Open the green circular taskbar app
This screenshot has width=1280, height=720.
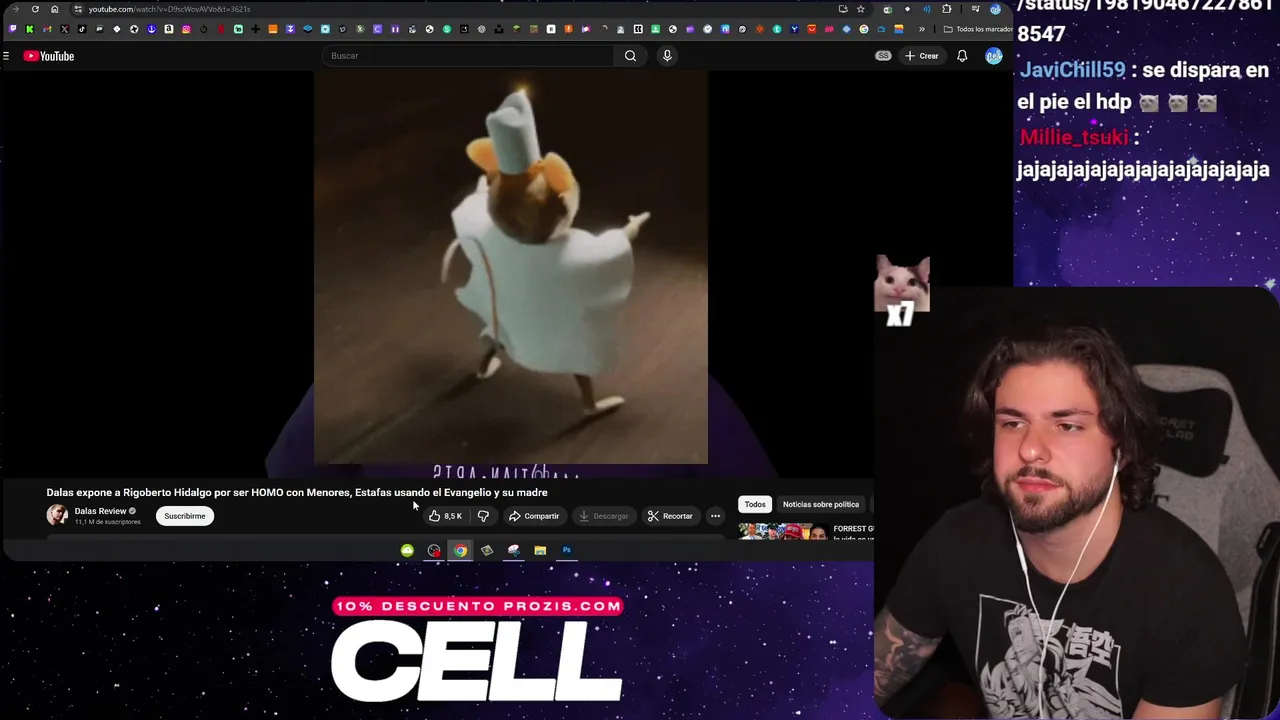pyautogui.click(x=407, y=550)
